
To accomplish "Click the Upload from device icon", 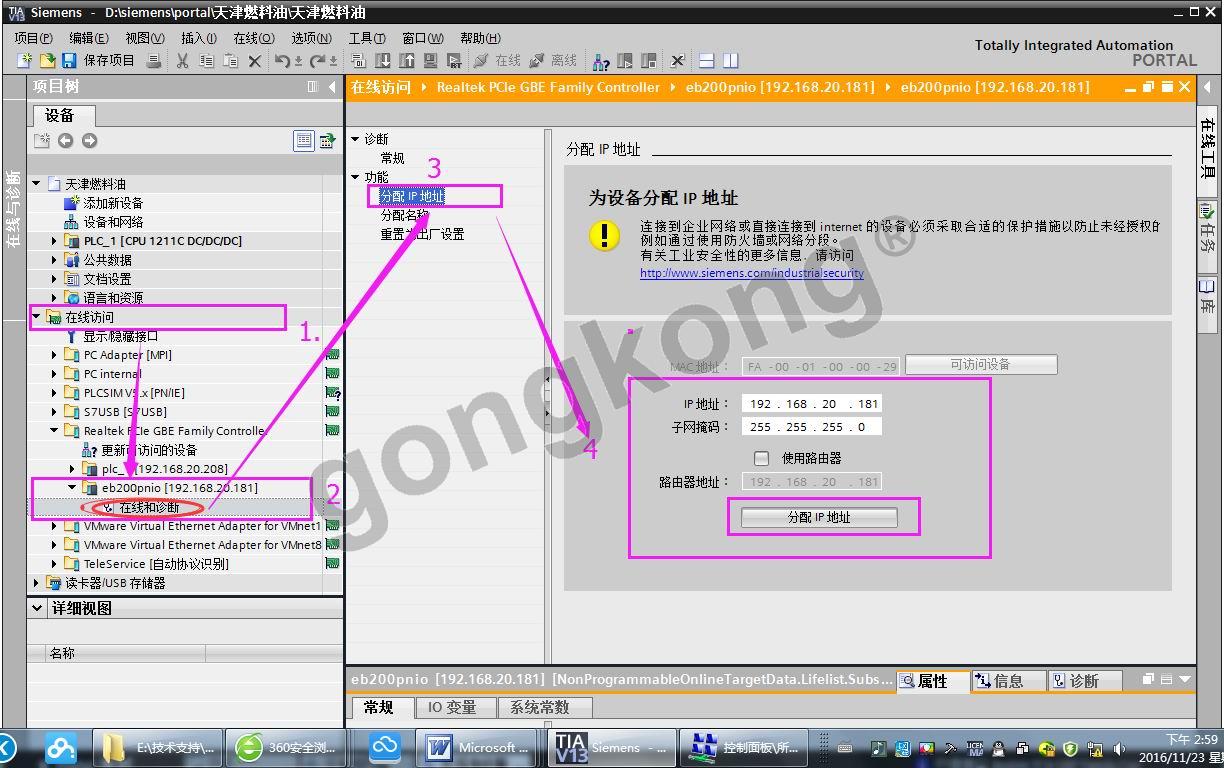I will (x=406, y=61).
